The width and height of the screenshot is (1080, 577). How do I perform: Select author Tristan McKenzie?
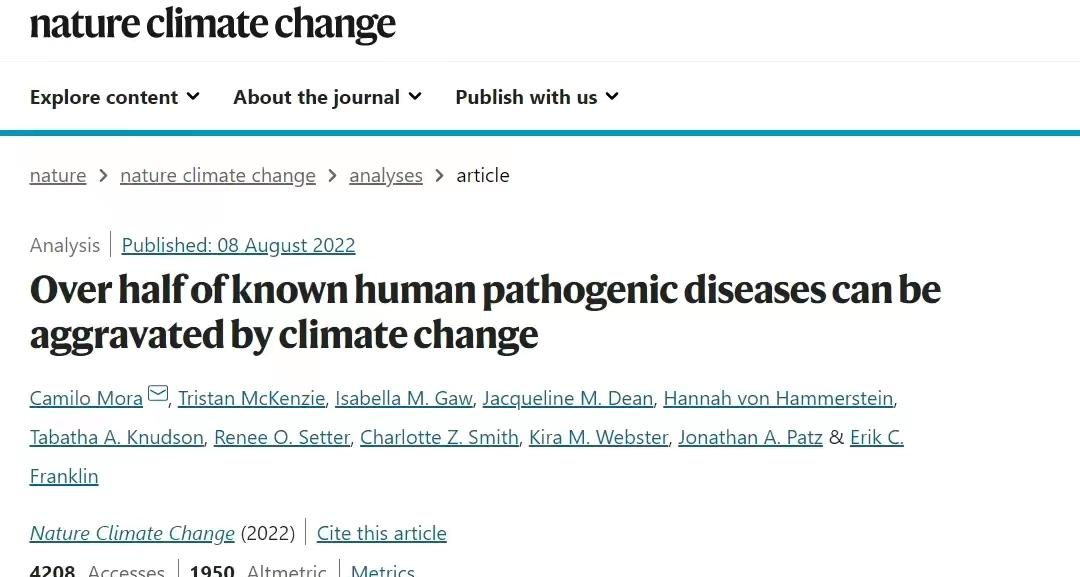coord(251,398)
